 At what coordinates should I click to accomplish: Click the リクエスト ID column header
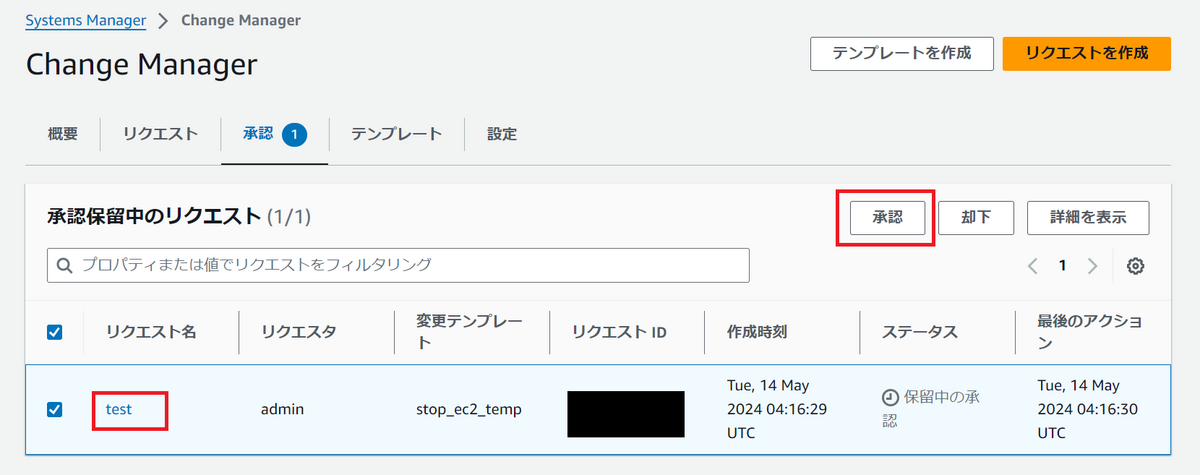(619, 332)
